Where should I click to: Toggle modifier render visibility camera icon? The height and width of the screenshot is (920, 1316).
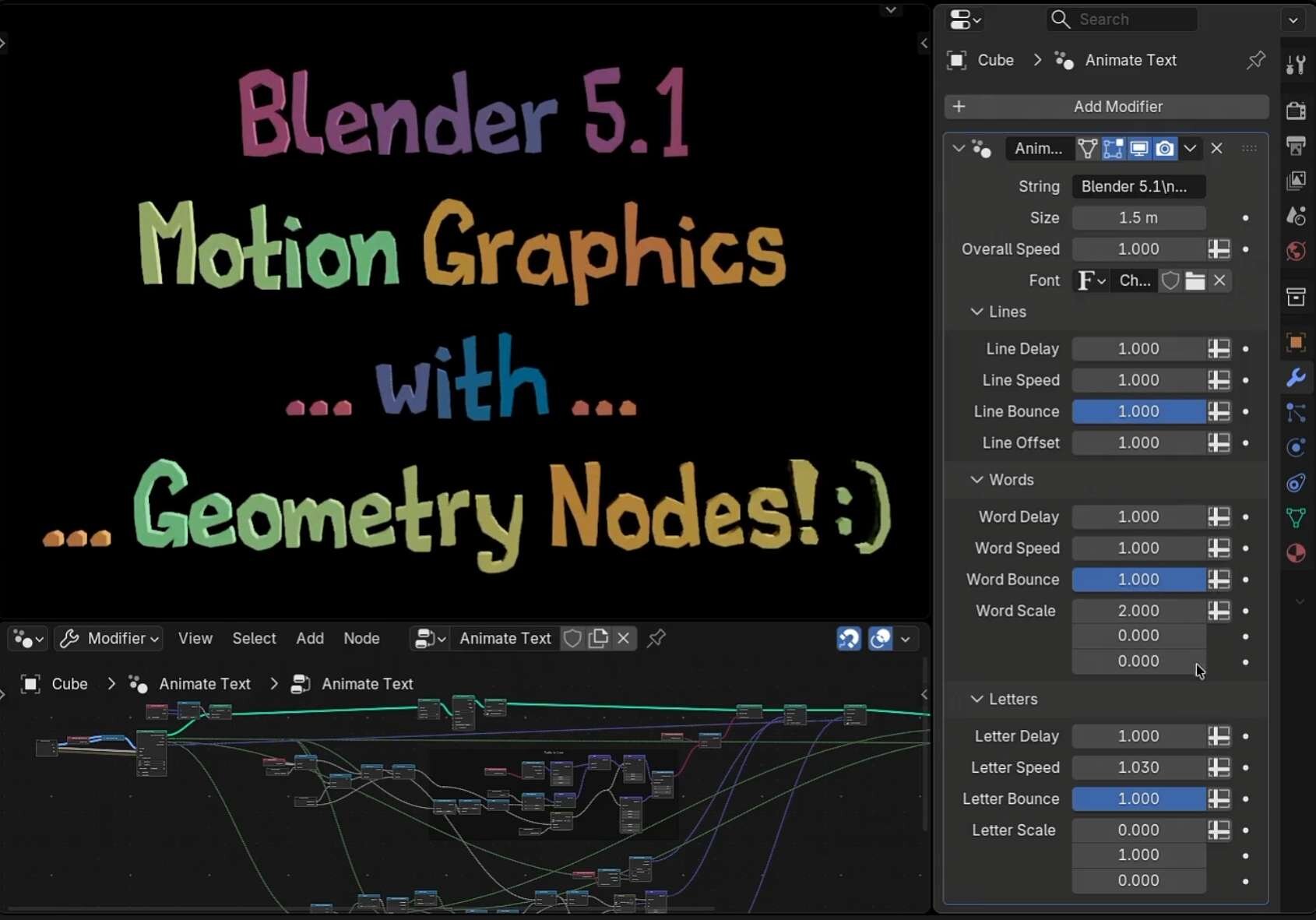point(1164,149)
